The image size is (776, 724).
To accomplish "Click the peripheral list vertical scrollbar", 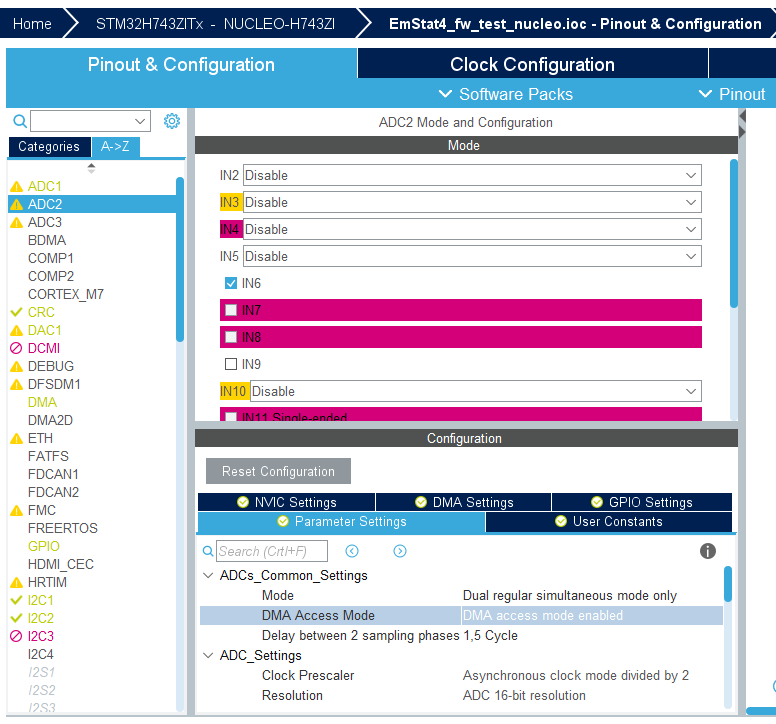I will click(180, 259).
